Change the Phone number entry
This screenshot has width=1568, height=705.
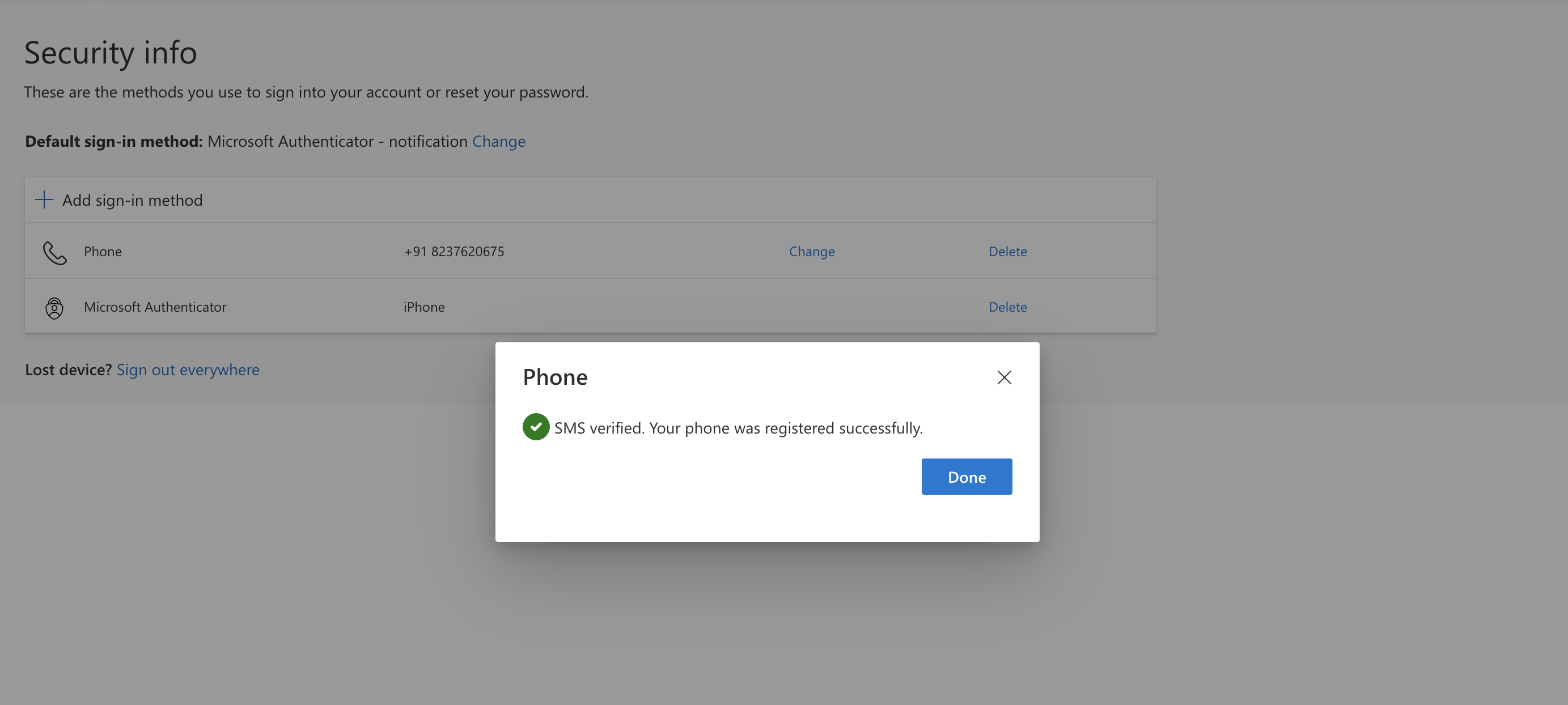(812, 251)
